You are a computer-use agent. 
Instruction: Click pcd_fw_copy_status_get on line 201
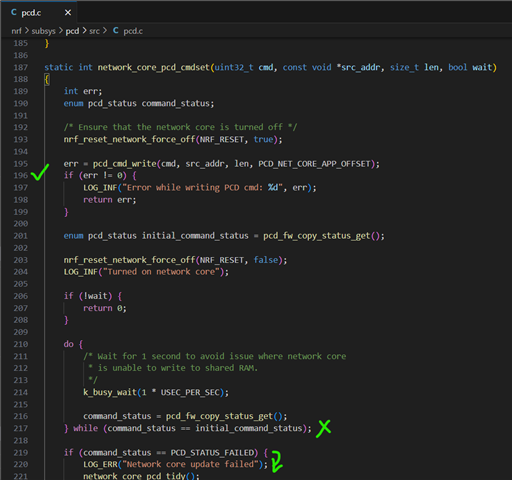(x=317, y=236)
